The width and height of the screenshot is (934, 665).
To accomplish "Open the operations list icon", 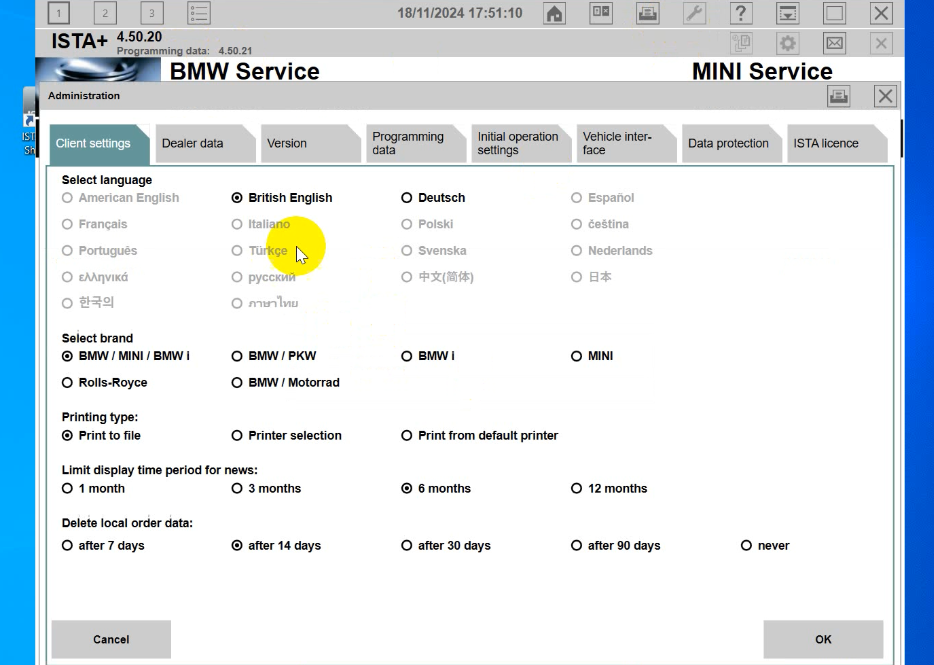I will coord(198,13).
